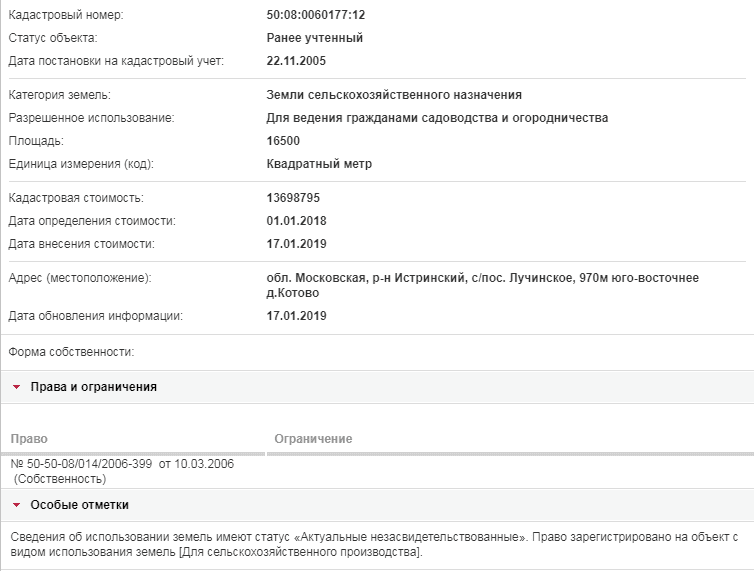754x571 pixels.
Task: Click cadastral value 13698795
Action: (x=293, y=198)
